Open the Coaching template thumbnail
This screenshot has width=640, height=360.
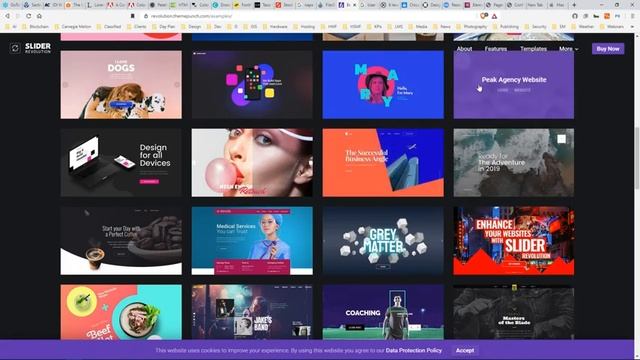pos(383,312)
